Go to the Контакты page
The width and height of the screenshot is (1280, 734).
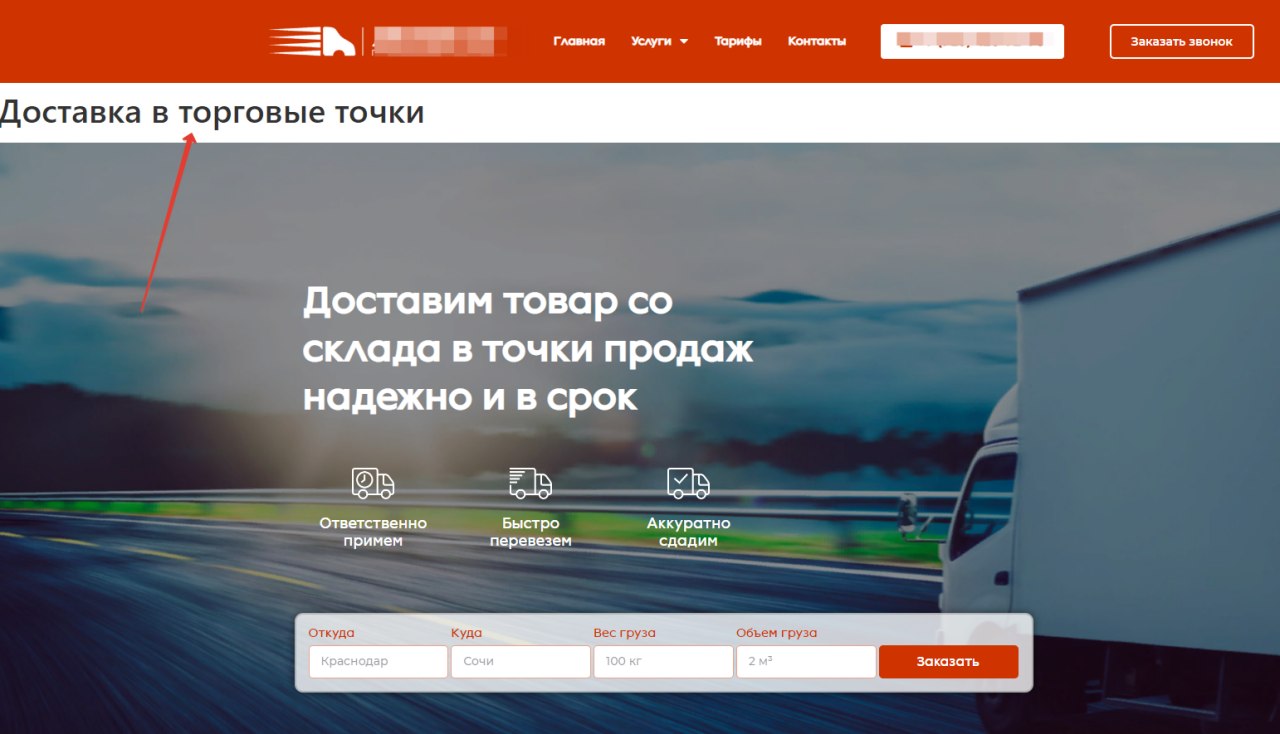click(x=817, y=42)
